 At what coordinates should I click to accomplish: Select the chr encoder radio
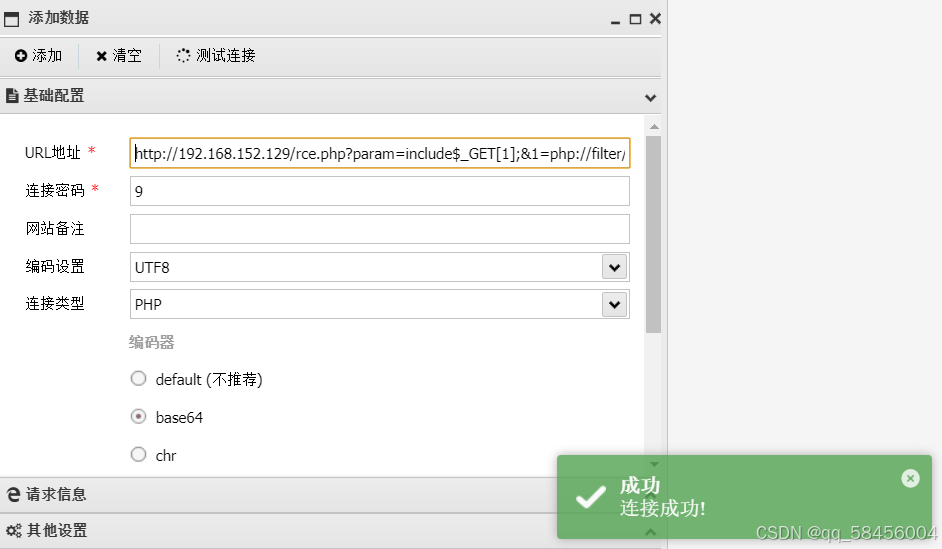[x=138, y=454]
